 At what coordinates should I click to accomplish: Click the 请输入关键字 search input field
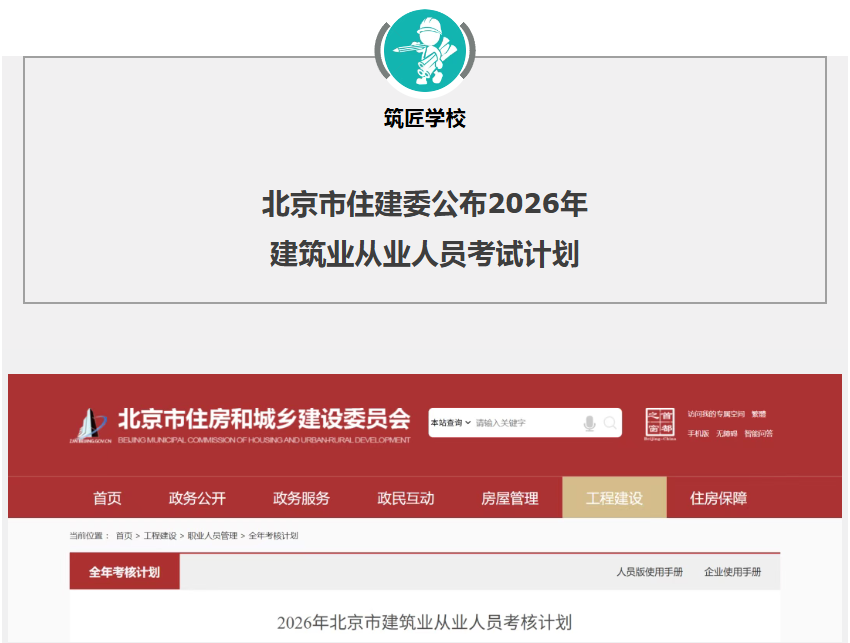[525, 423]
